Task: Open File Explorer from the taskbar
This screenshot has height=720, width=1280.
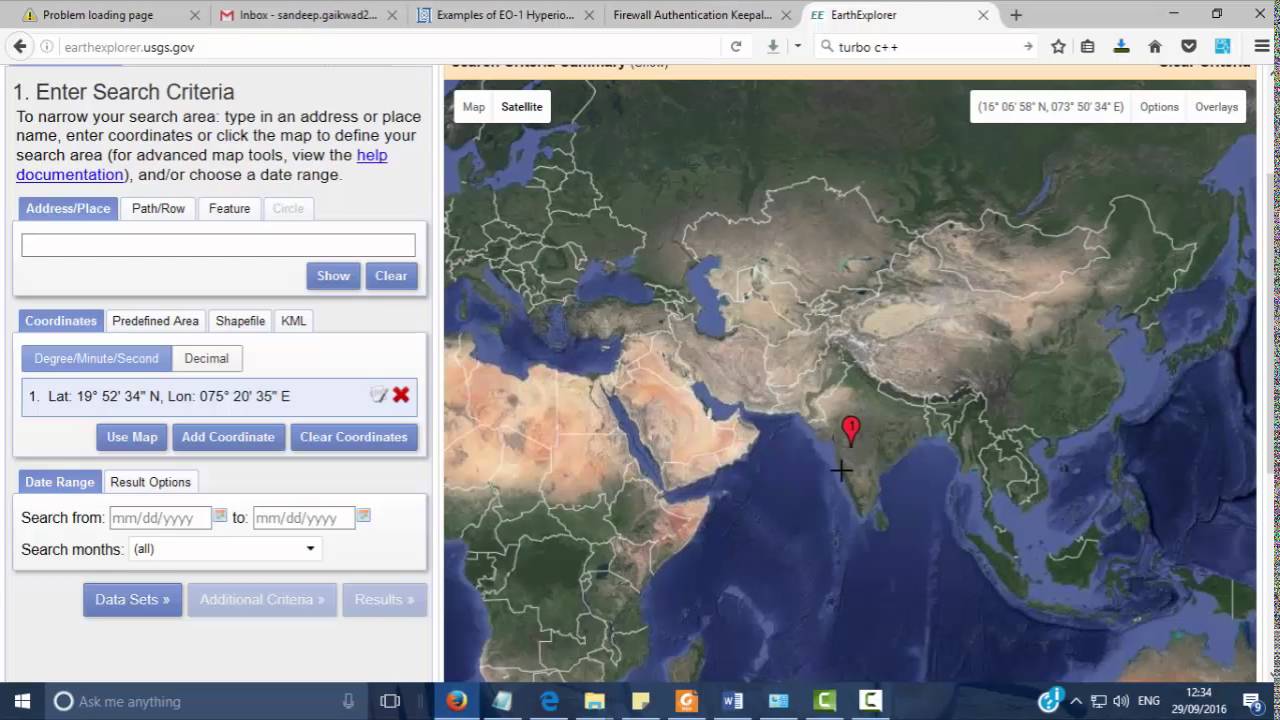Action: coord(594,701)
